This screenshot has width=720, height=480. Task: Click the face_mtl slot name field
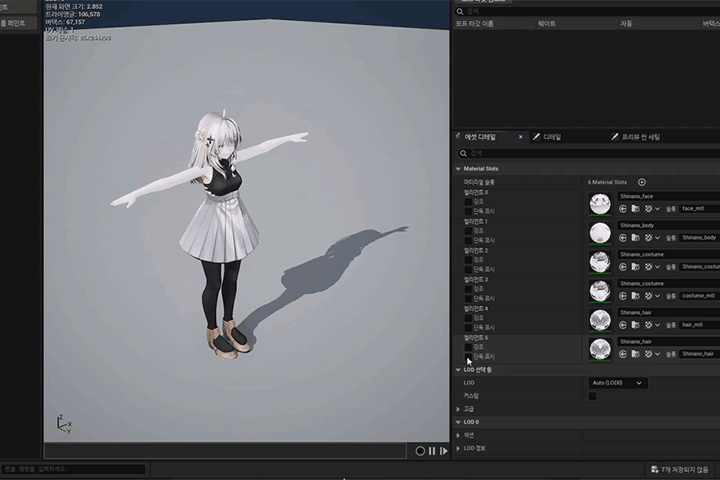coord(699,209)
